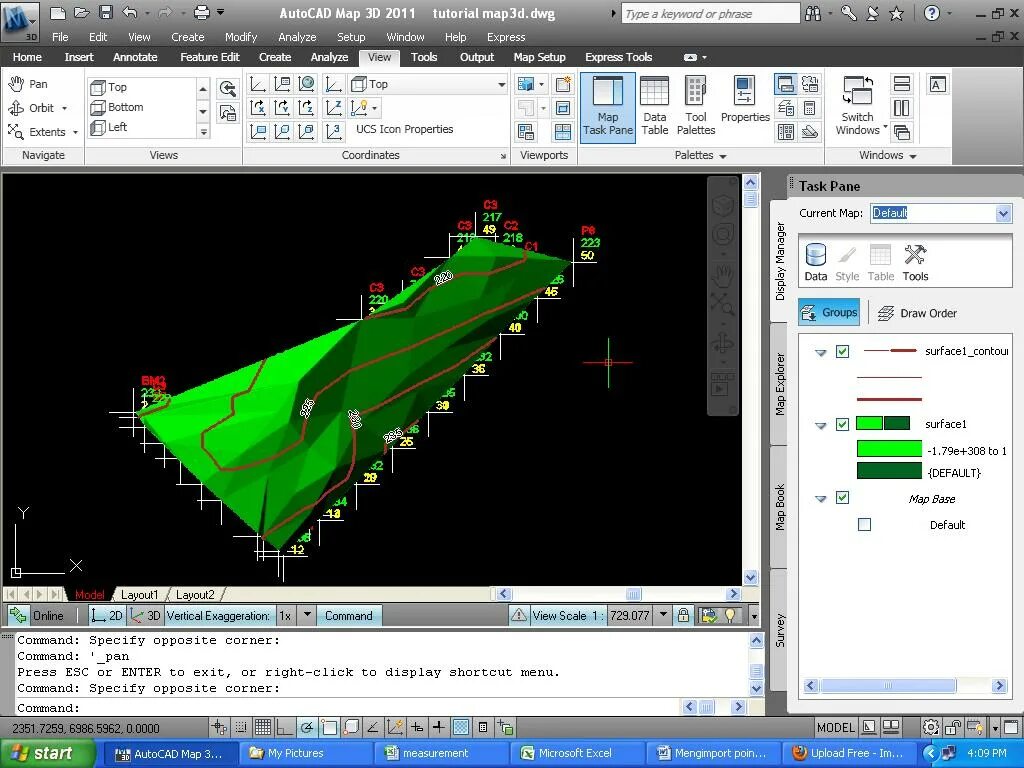Click the previous view icon in Views panel

point(228,88)
